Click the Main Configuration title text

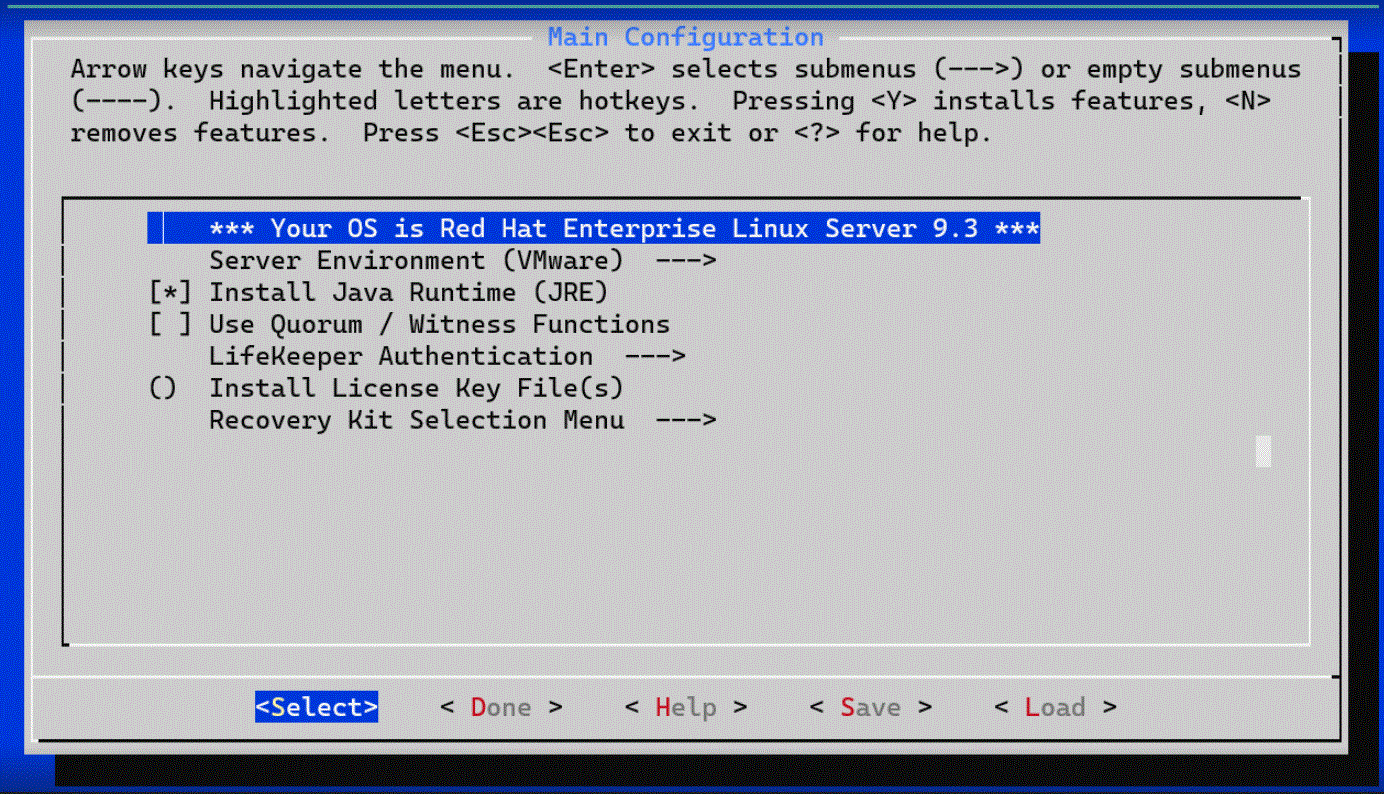click(686, 37)
